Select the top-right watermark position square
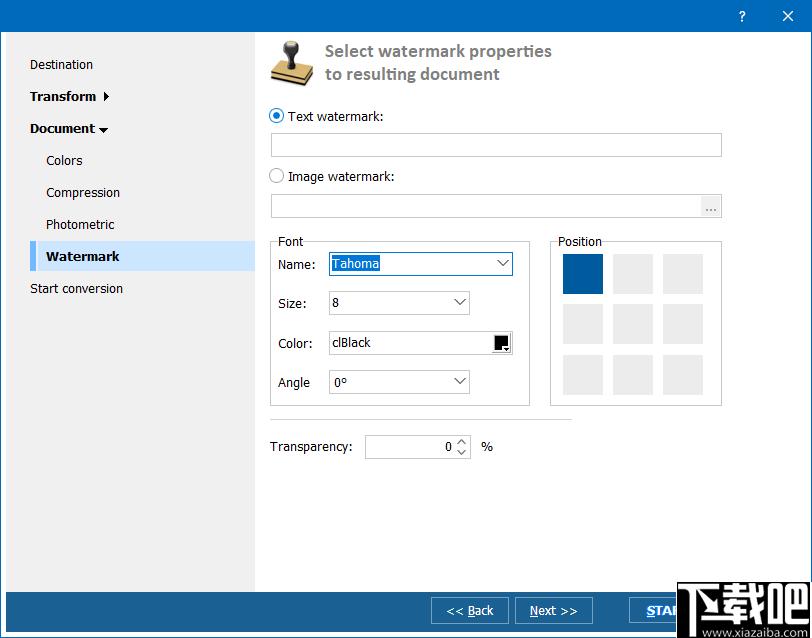 [683, 274]
